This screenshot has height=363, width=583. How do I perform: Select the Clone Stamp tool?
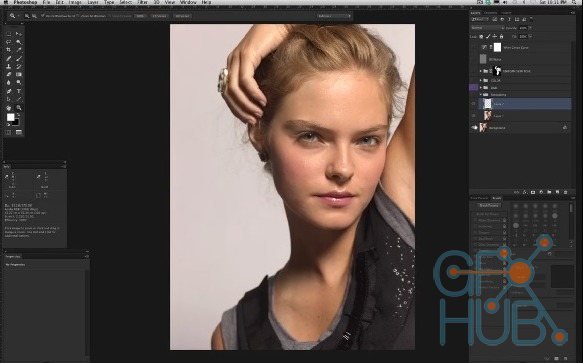[x=9, y=66]
